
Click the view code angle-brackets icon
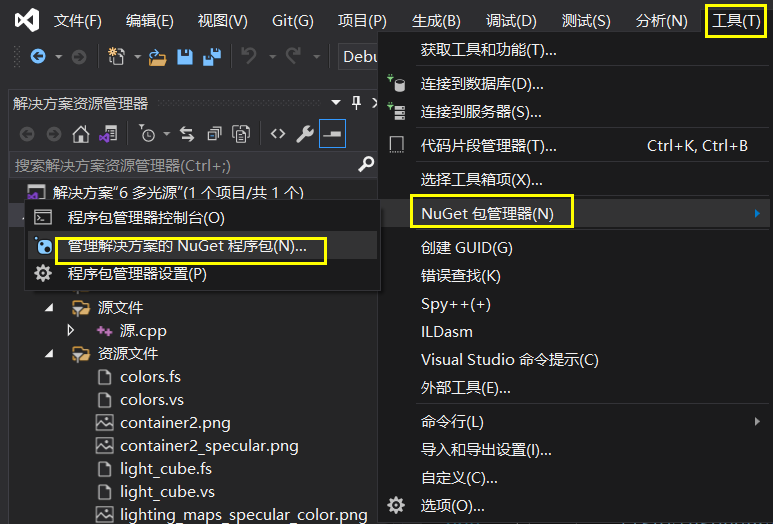tap(278, 134)
